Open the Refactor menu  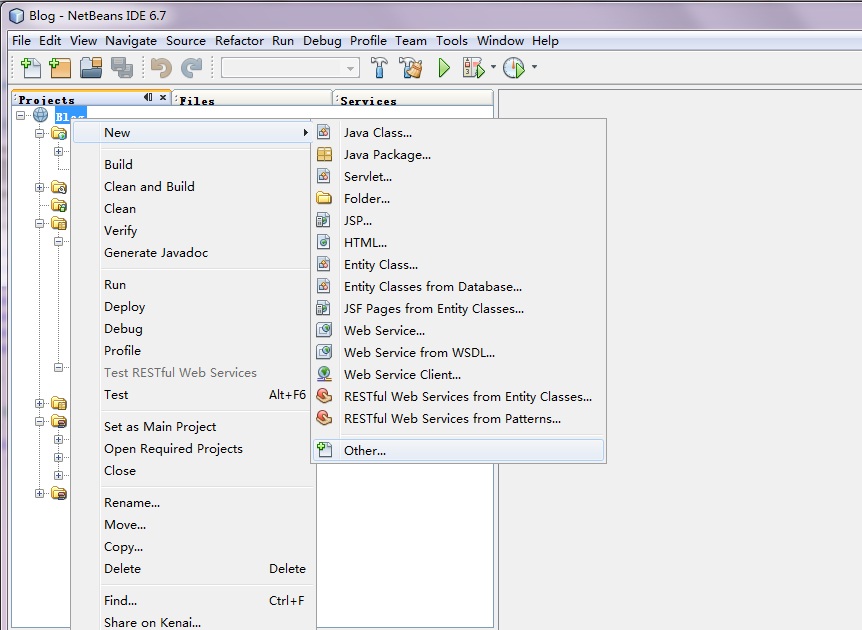239,41
